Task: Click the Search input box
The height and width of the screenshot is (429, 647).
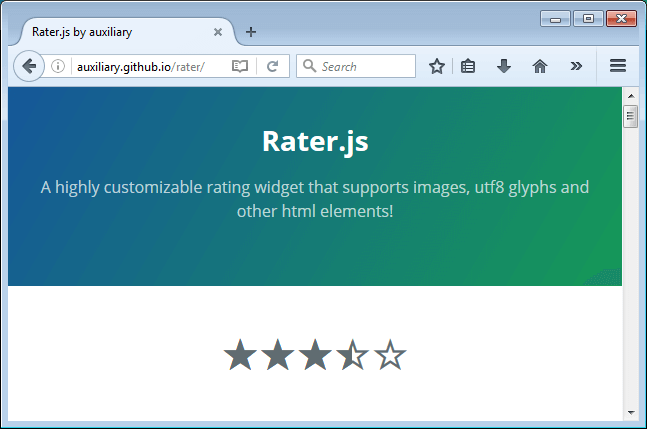Action: (x=356, y=66)
